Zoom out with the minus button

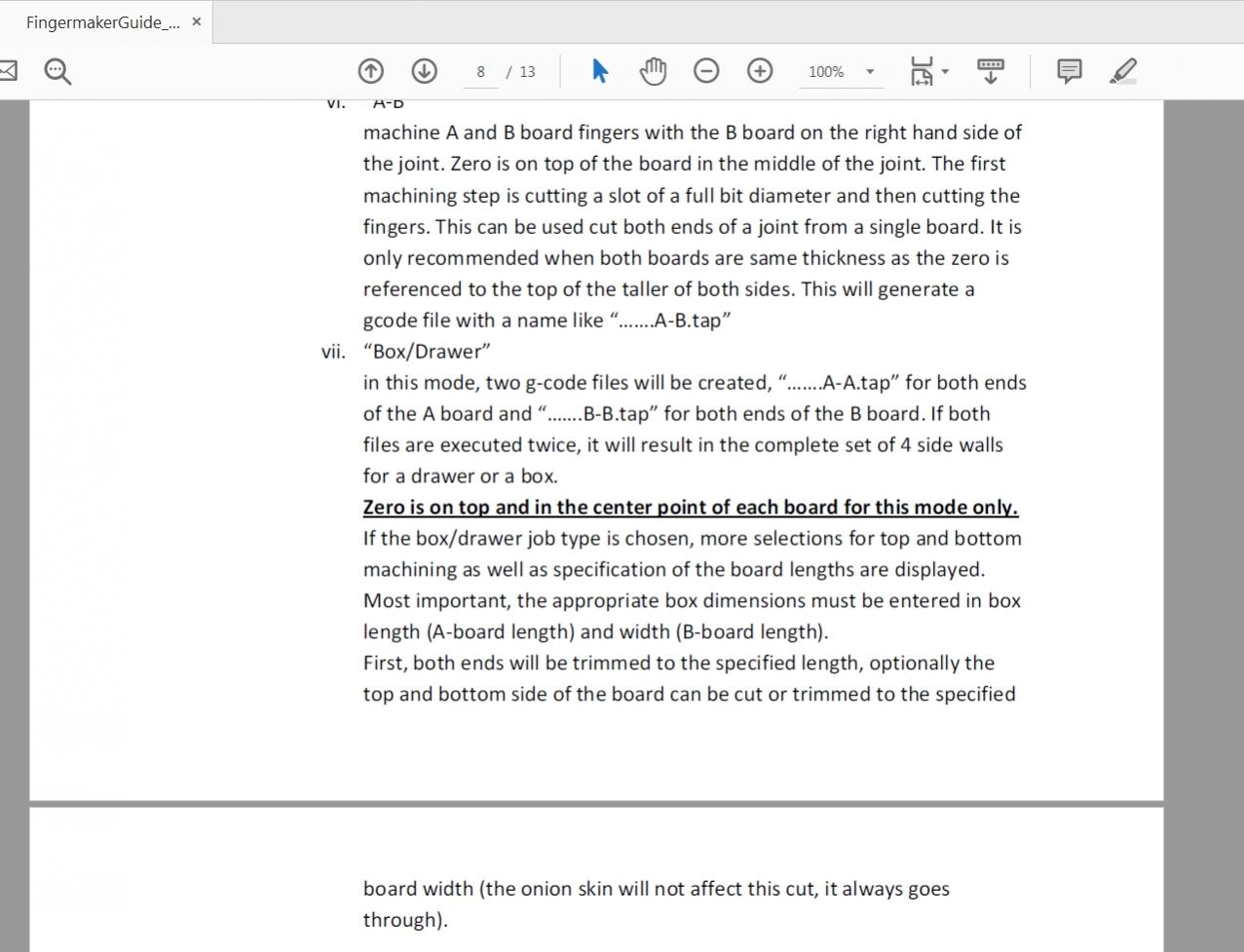[x=706, y=71]
